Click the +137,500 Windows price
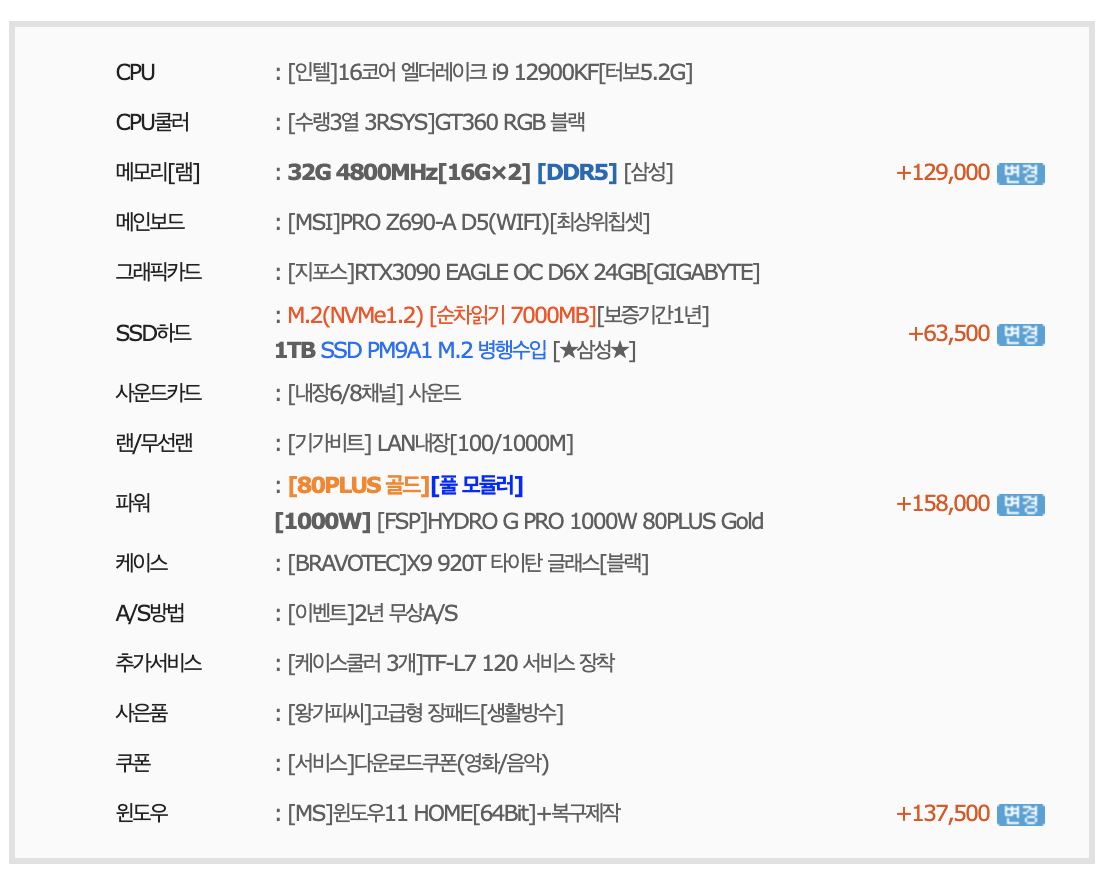The height and width of the screenshot is (876, 1110). click(942, 814)
